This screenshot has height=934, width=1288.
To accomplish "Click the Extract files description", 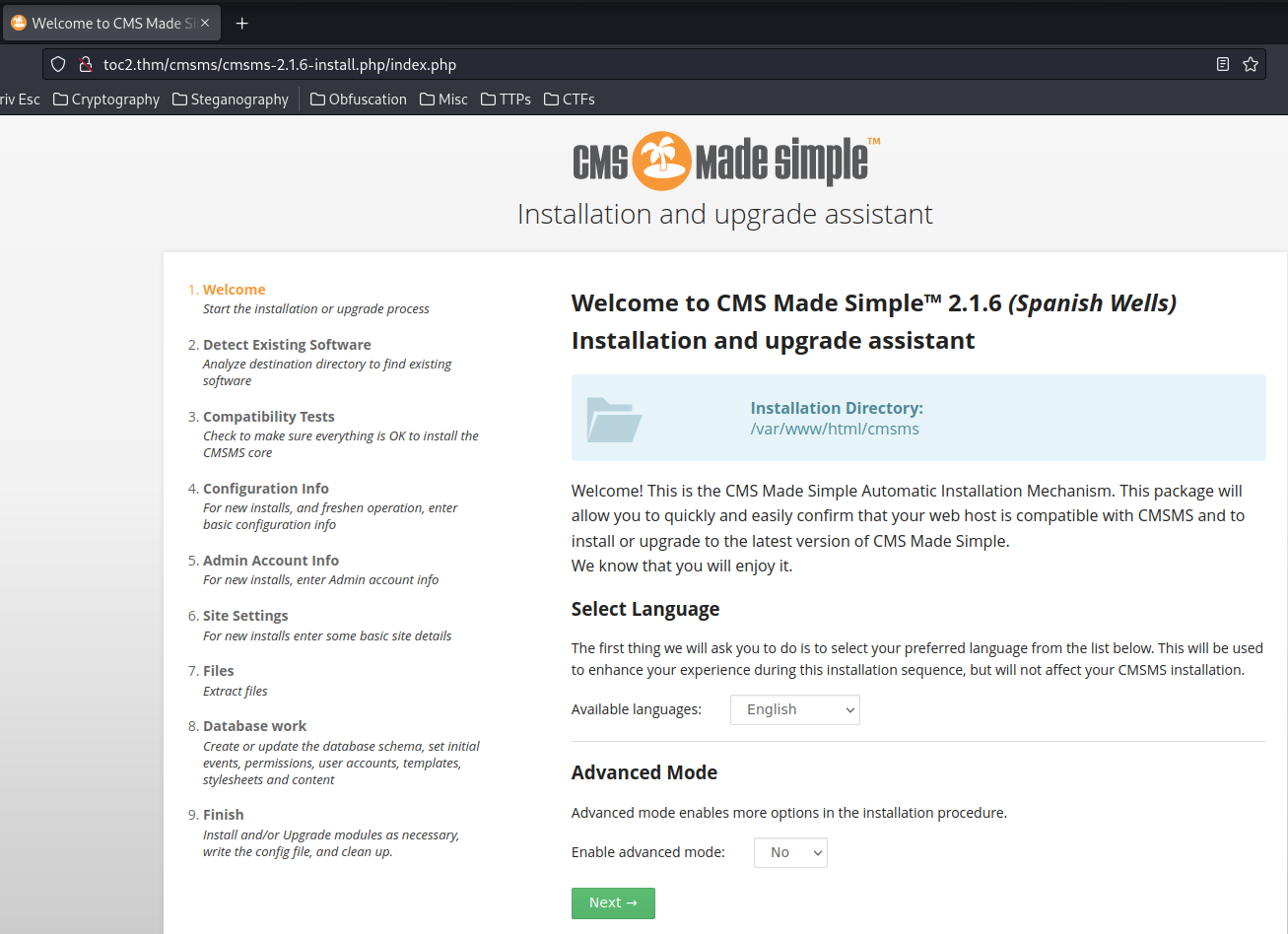I will [236, 692].
